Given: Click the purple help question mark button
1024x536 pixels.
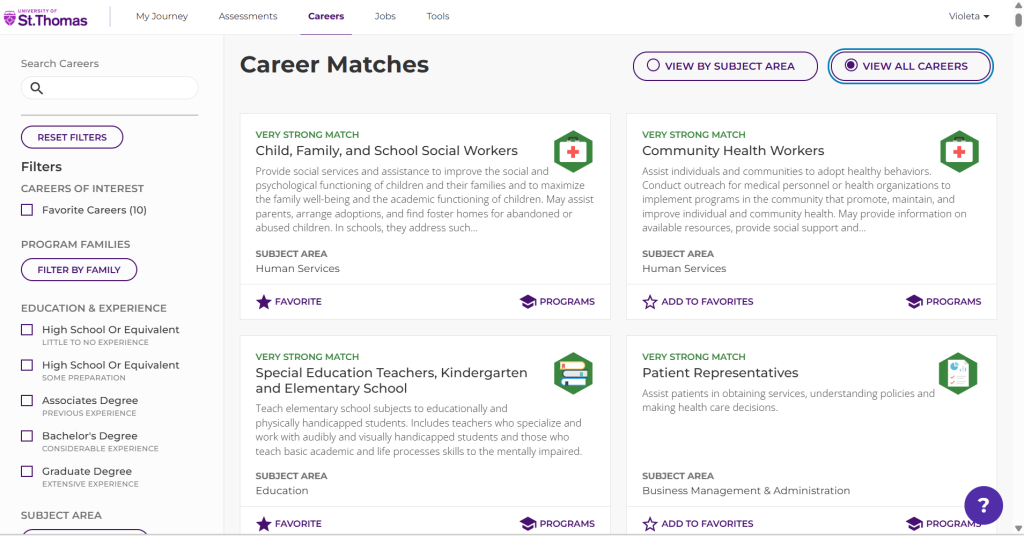Looking at the screenshot, I should (983, 505).
